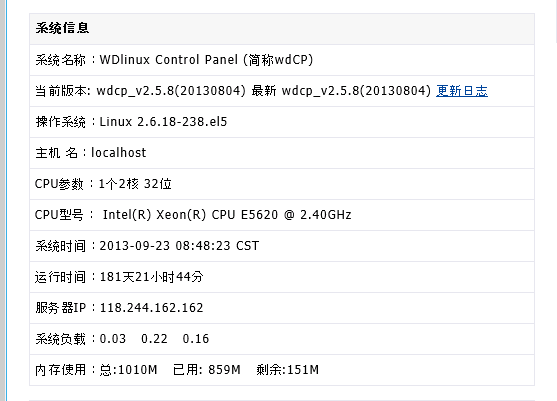Click the 运行时间 181天21小时44分 row
Screen dimensions: 557x401
(x=282, y=277)
